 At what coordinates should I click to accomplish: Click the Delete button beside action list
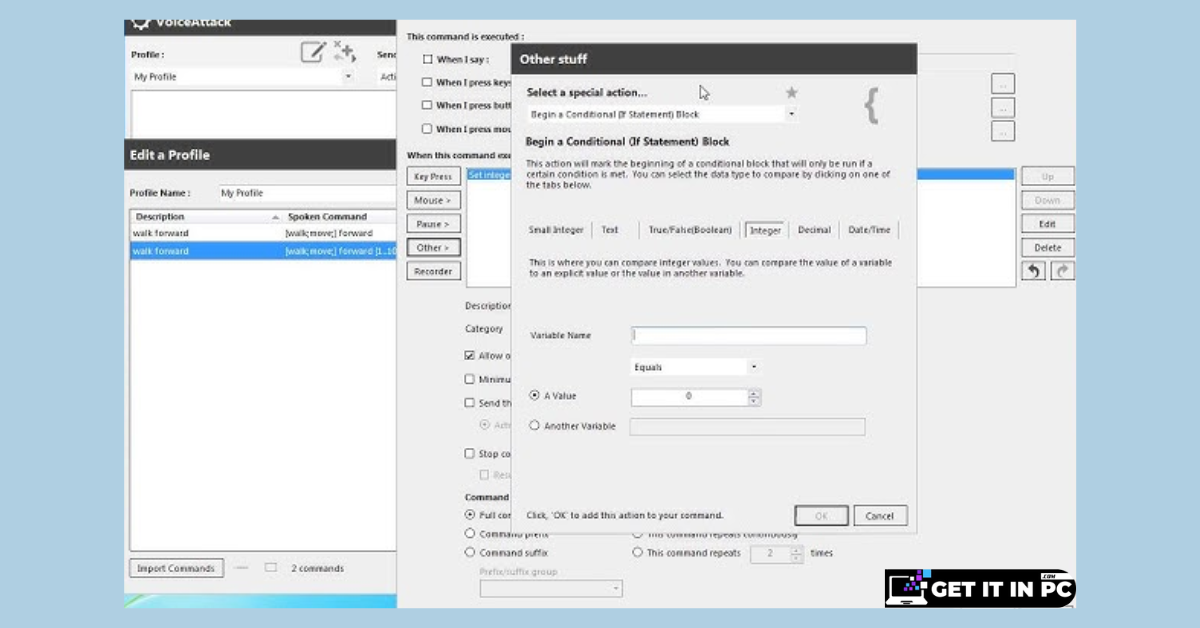pyautogui.click(x=1047, y=248)
